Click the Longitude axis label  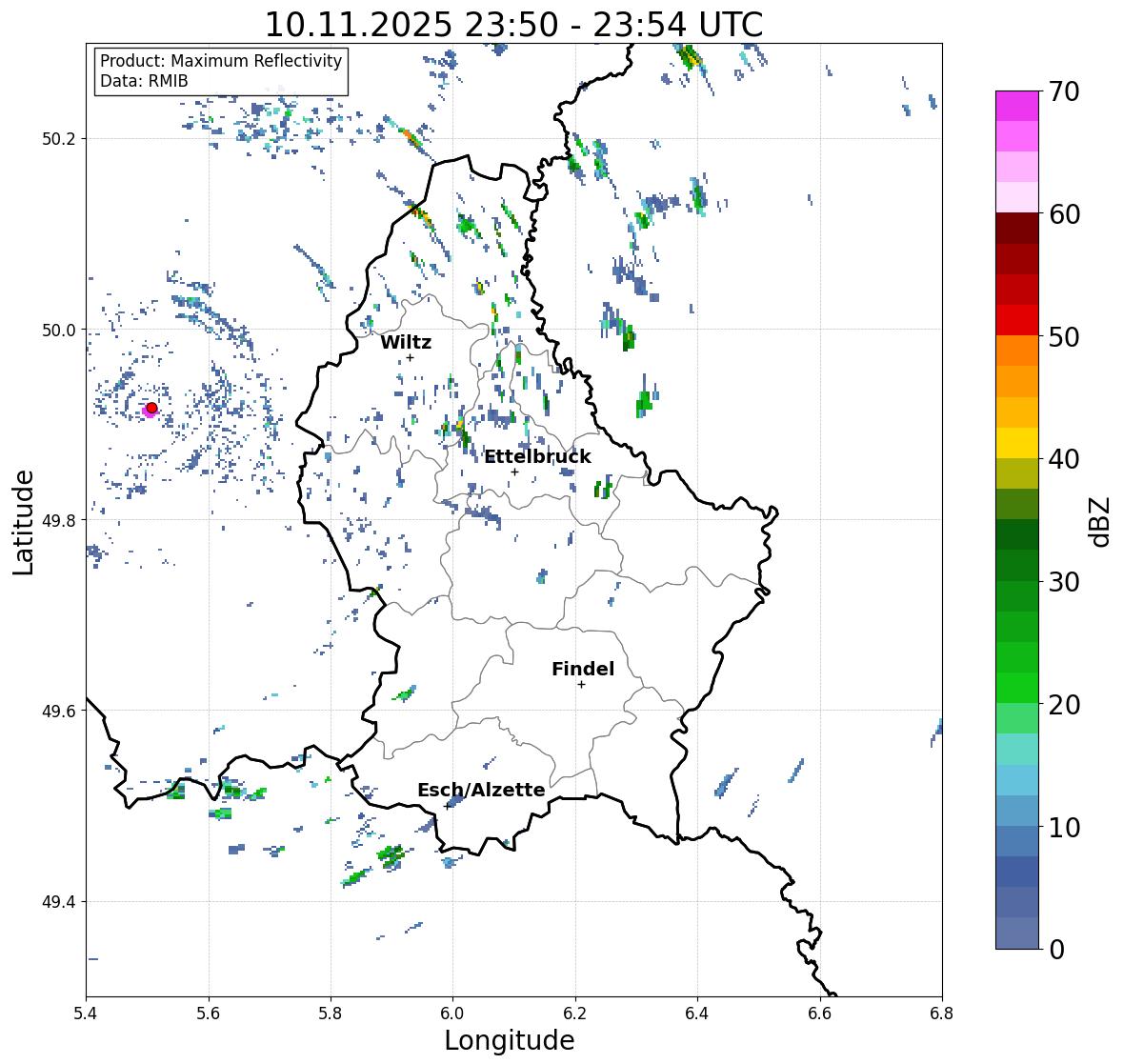[x=510, y=1040]
